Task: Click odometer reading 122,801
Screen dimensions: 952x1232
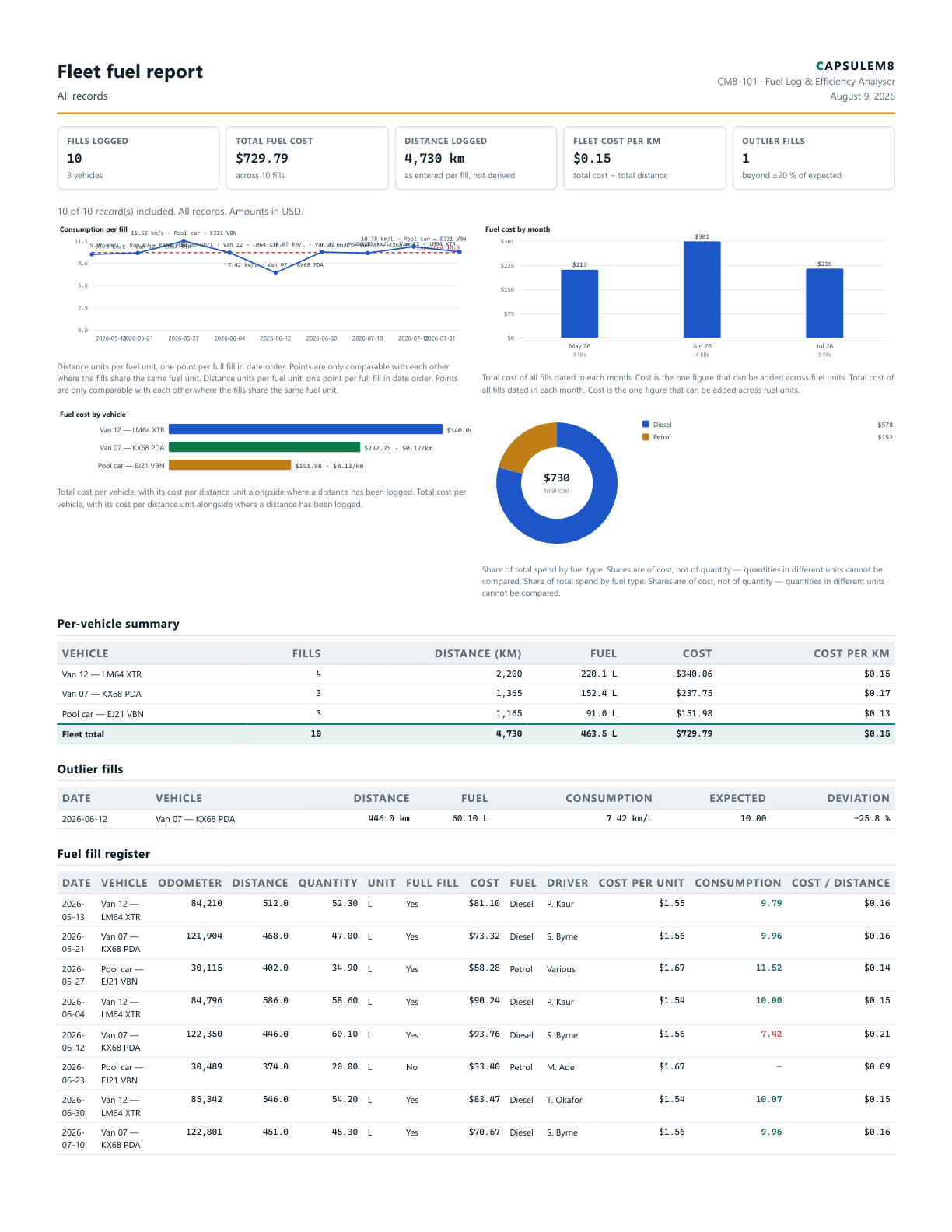Action: click(x=205, y=1132)
